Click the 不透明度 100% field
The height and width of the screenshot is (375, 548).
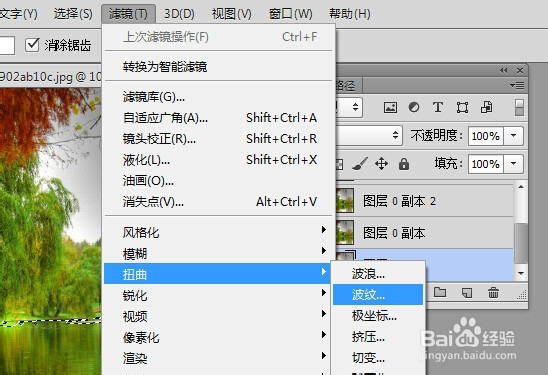(485, 136)
